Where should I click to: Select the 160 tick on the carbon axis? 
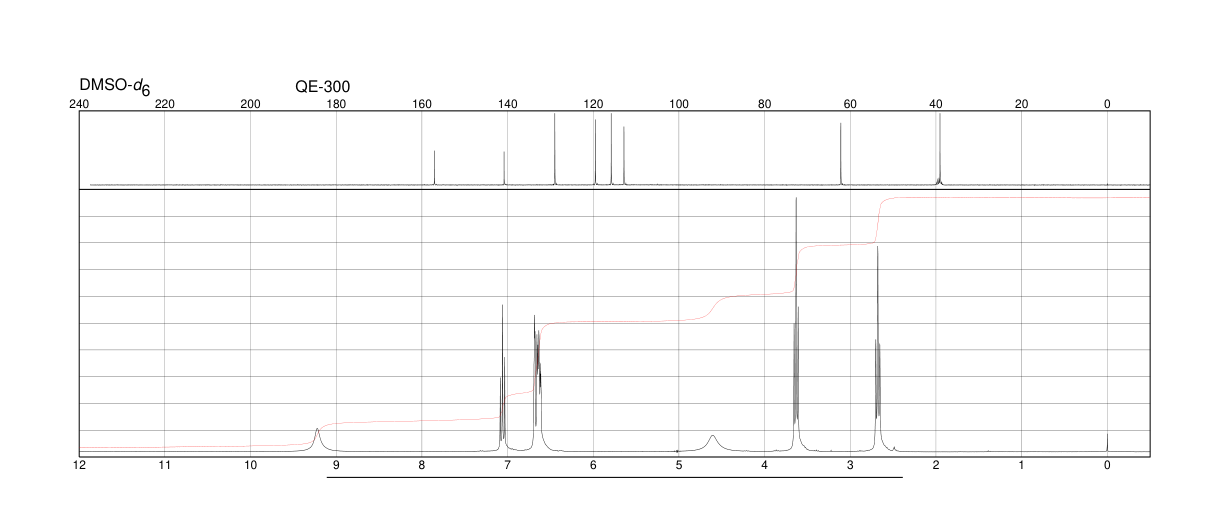(422, 104)
